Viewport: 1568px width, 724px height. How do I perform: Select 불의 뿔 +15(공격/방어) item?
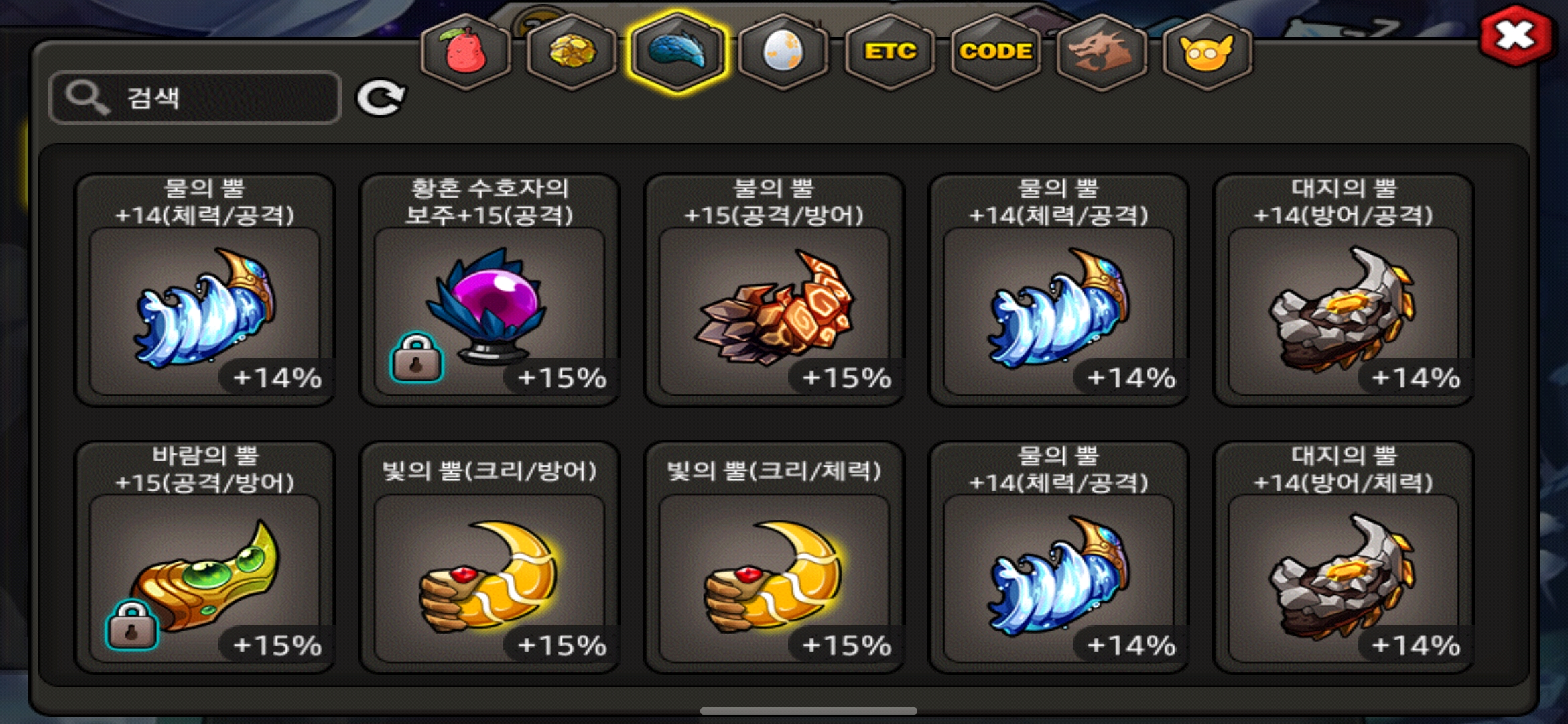click(774, 290)
